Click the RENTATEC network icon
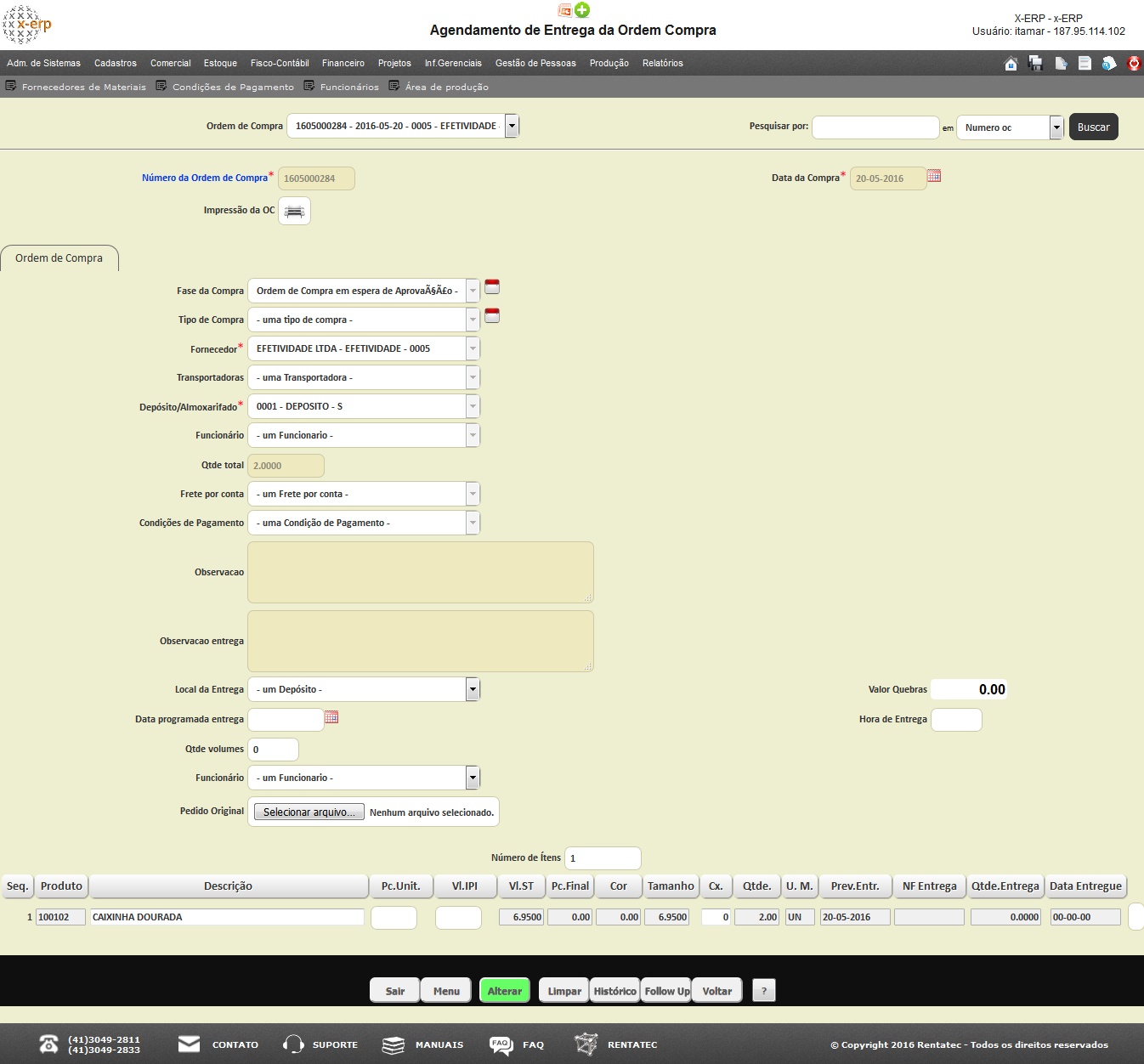 click(586, 1044)
